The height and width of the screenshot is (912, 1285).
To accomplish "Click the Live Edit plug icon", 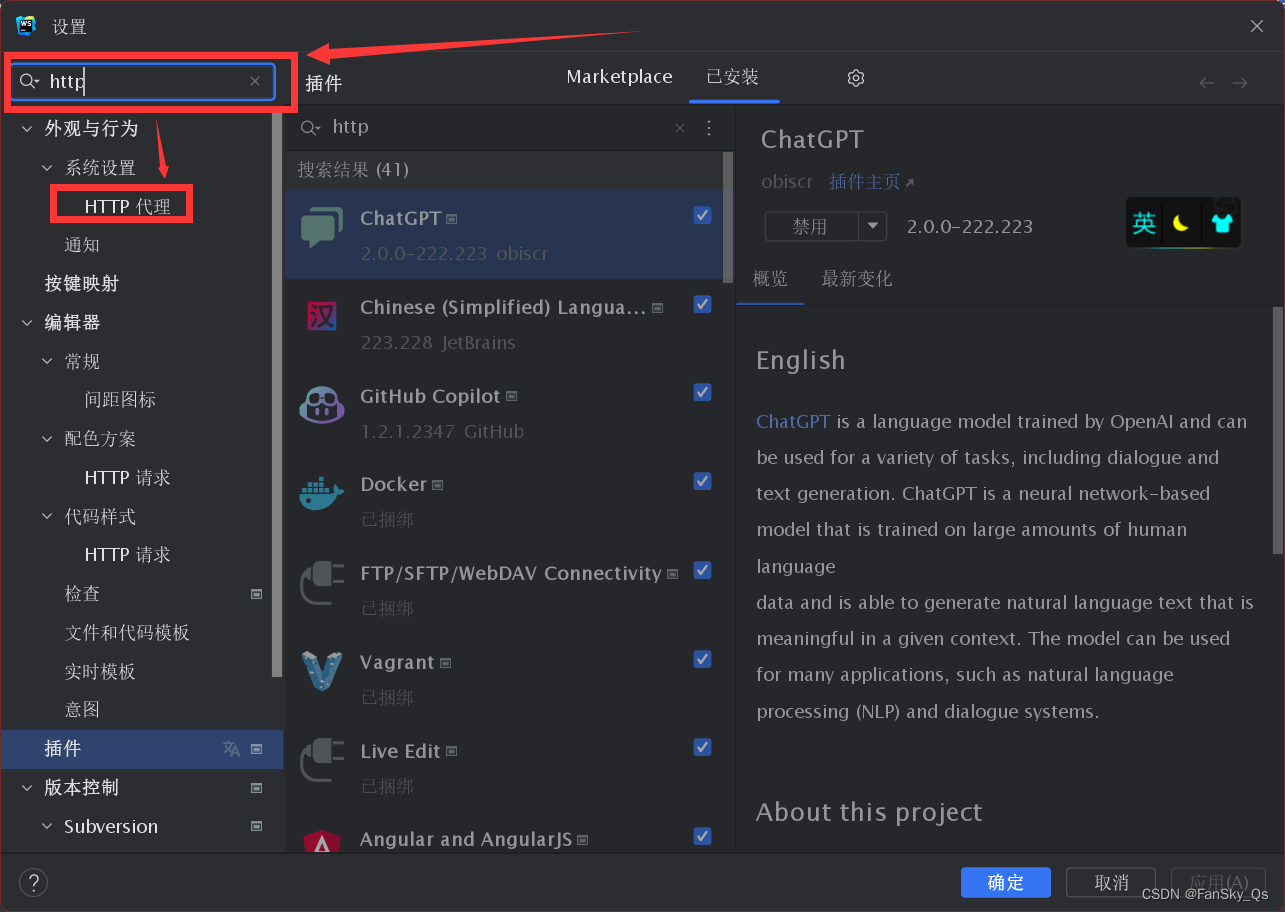I will pos(322,760).
